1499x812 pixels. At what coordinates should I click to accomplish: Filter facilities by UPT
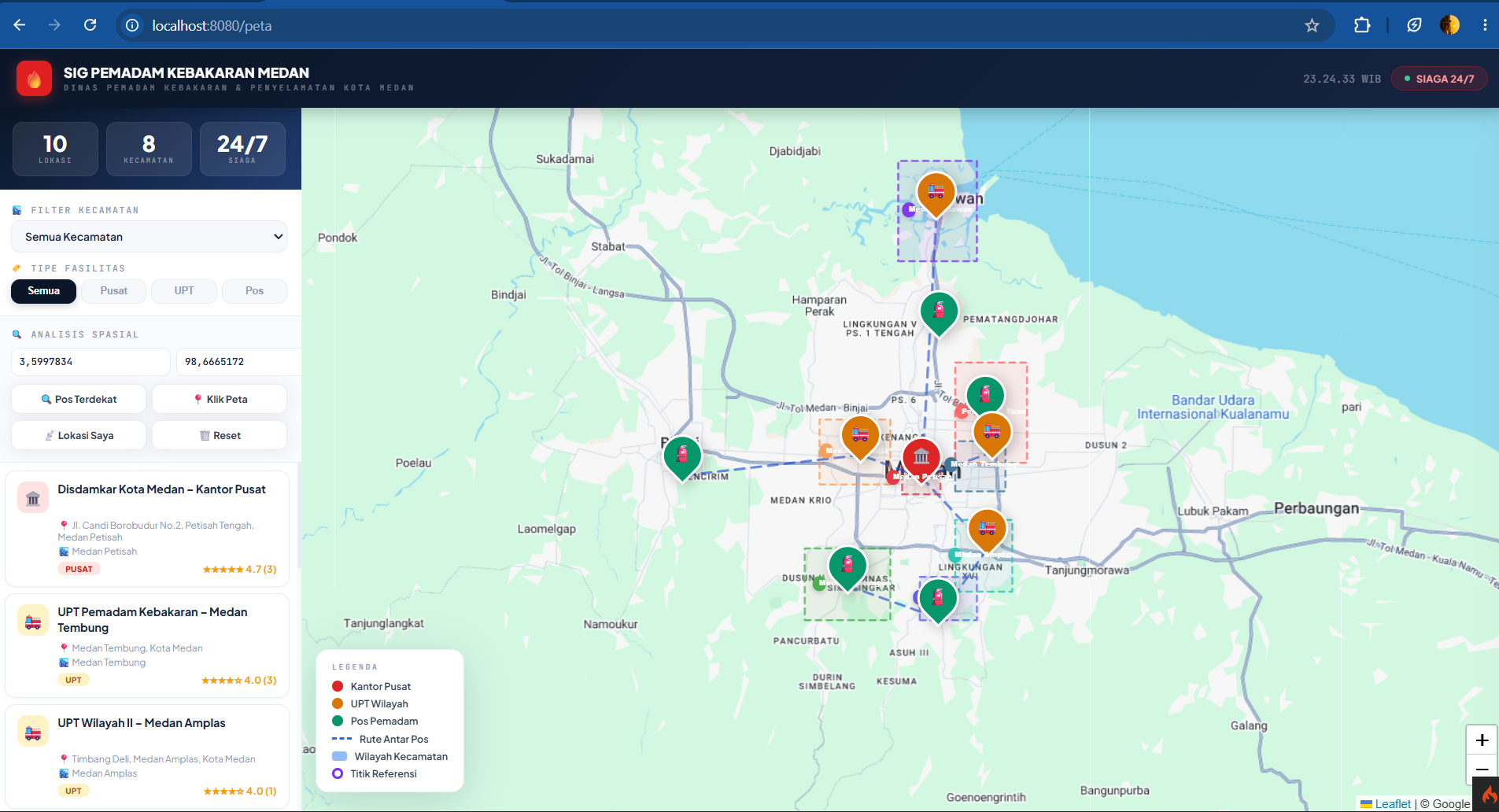tap(184, 291)
